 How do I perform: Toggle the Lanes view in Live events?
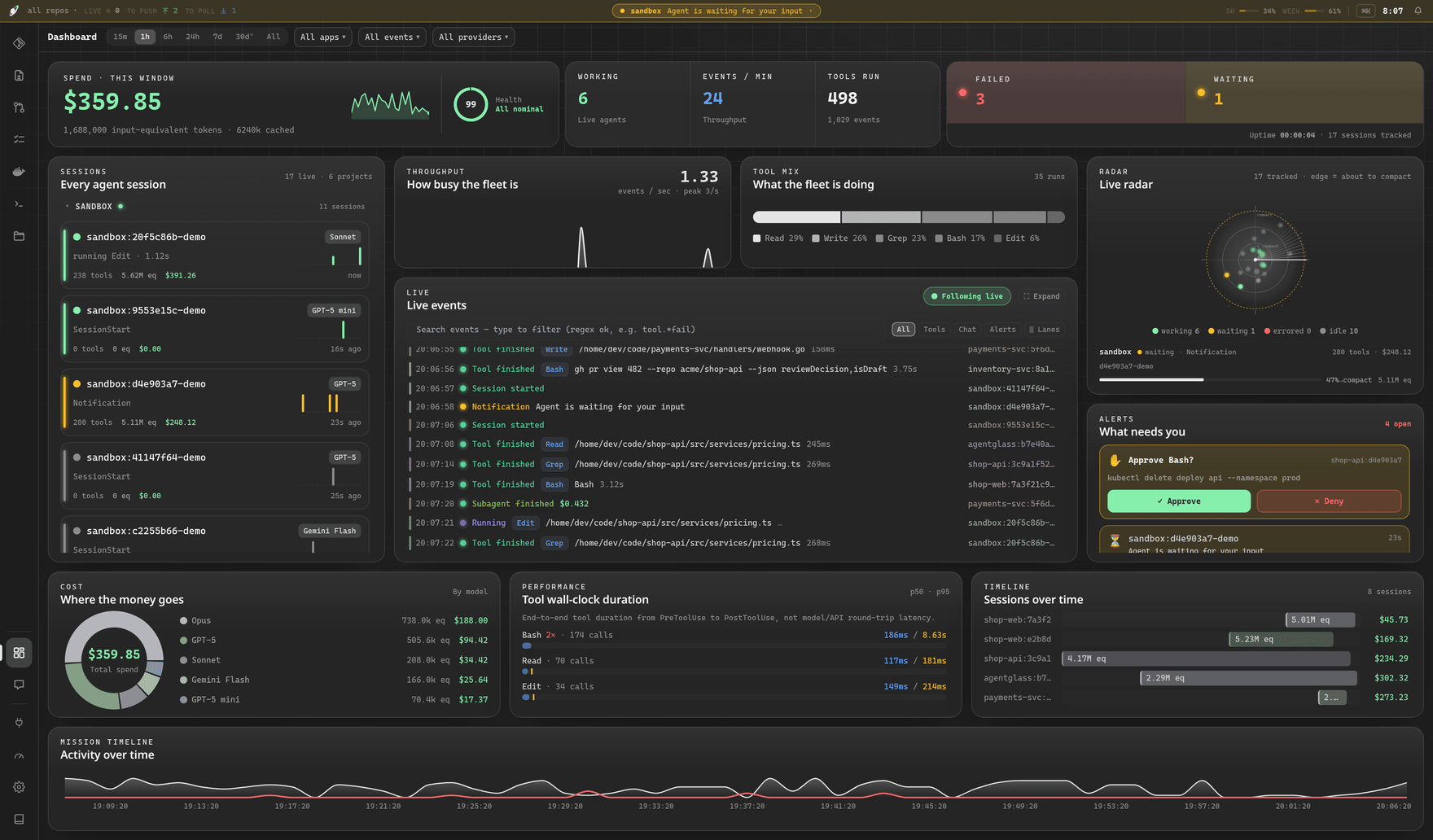(x=1044, y=330)
